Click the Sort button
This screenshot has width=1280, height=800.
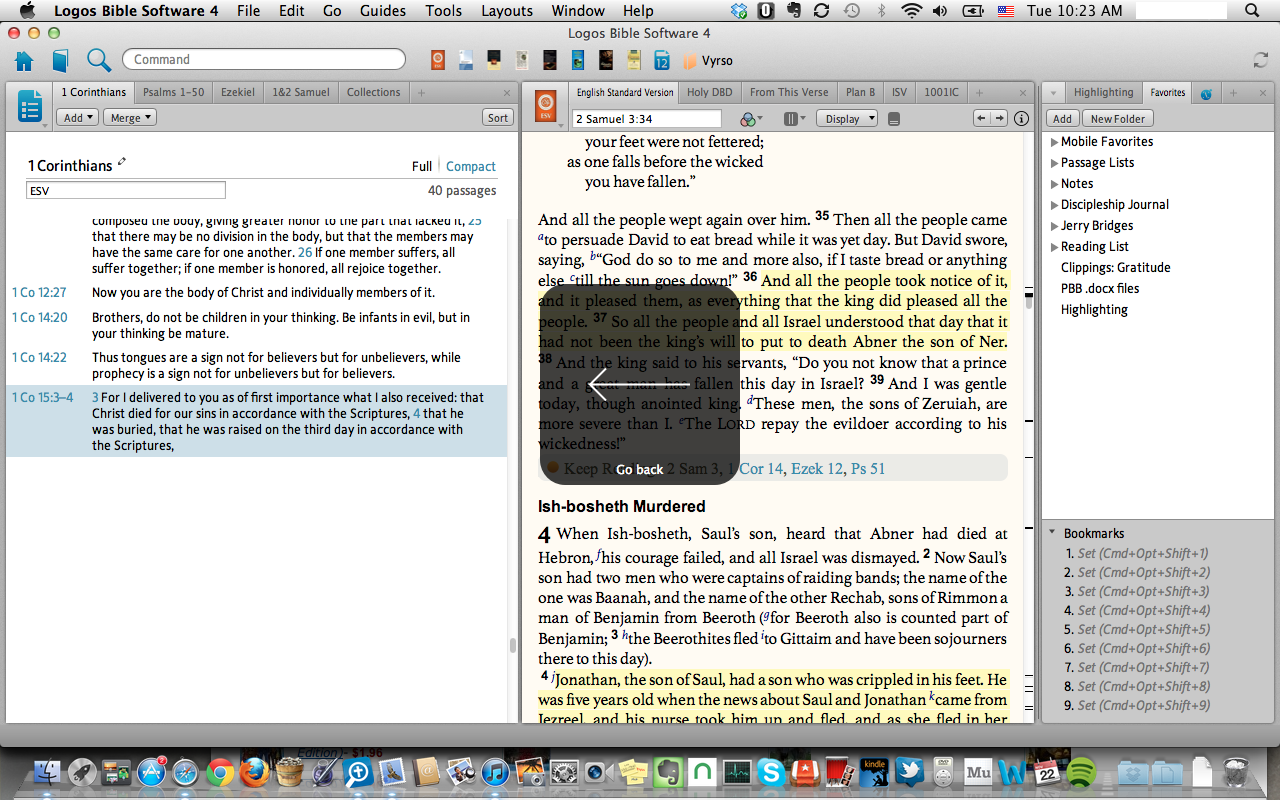498,118
